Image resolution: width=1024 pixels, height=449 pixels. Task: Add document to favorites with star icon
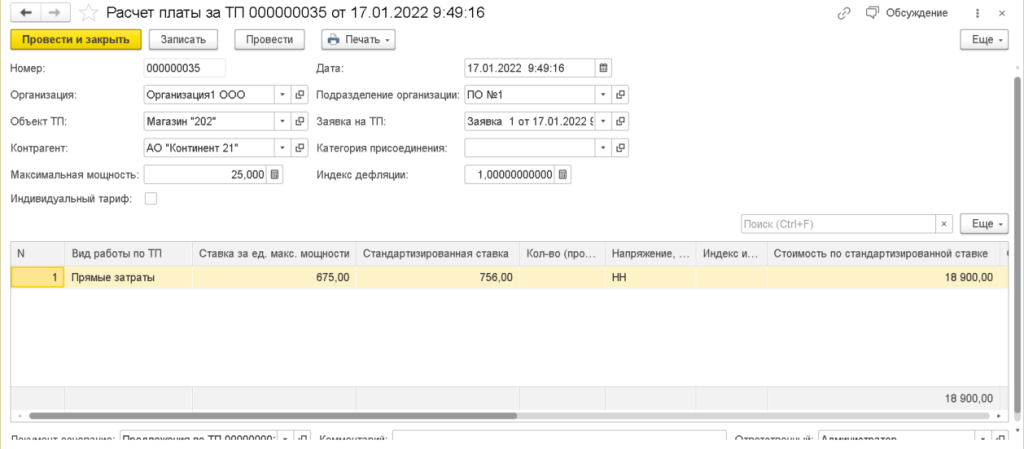pos(89,13)
